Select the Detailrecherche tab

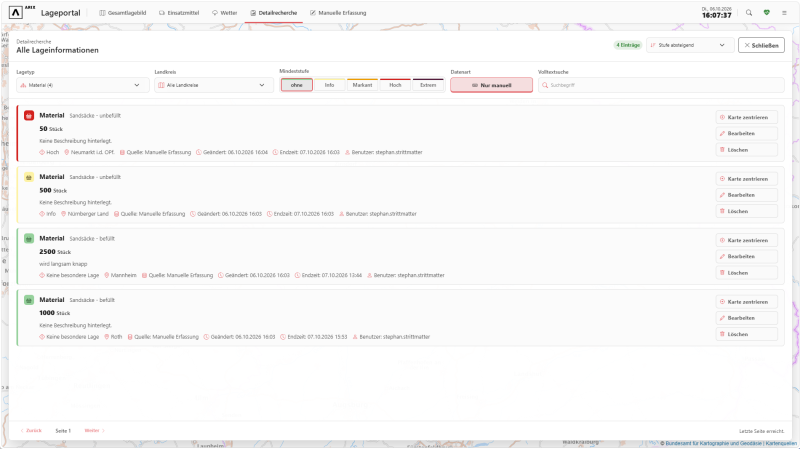273,13
